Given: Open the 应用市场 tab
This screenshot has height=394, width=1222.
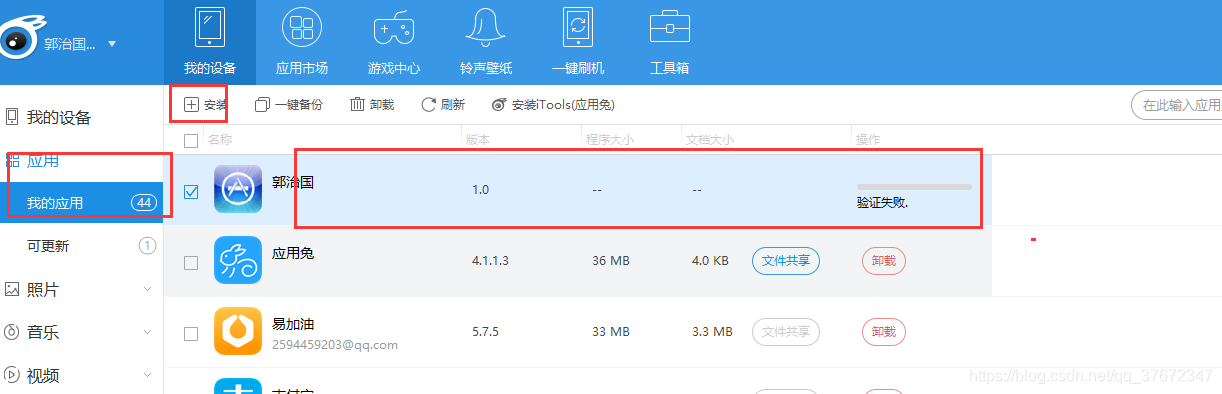Looking at the screenshot, I should [302, 43].
